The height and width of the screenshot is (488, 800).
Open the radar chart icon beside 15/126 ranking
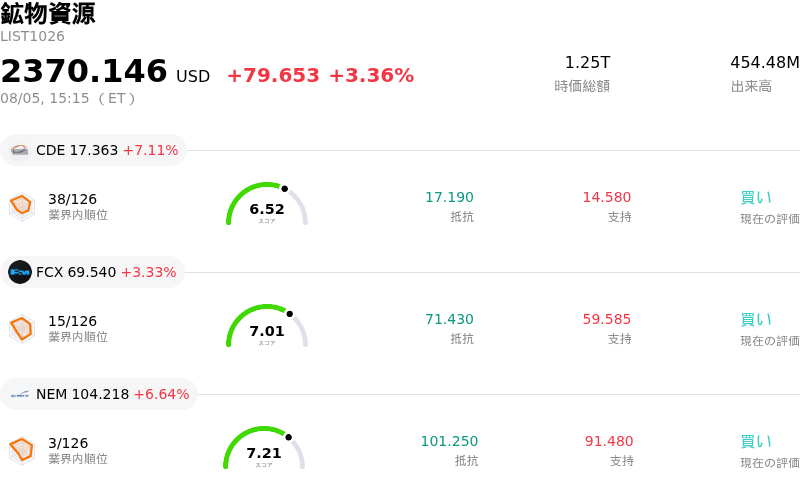coord(22,329)
